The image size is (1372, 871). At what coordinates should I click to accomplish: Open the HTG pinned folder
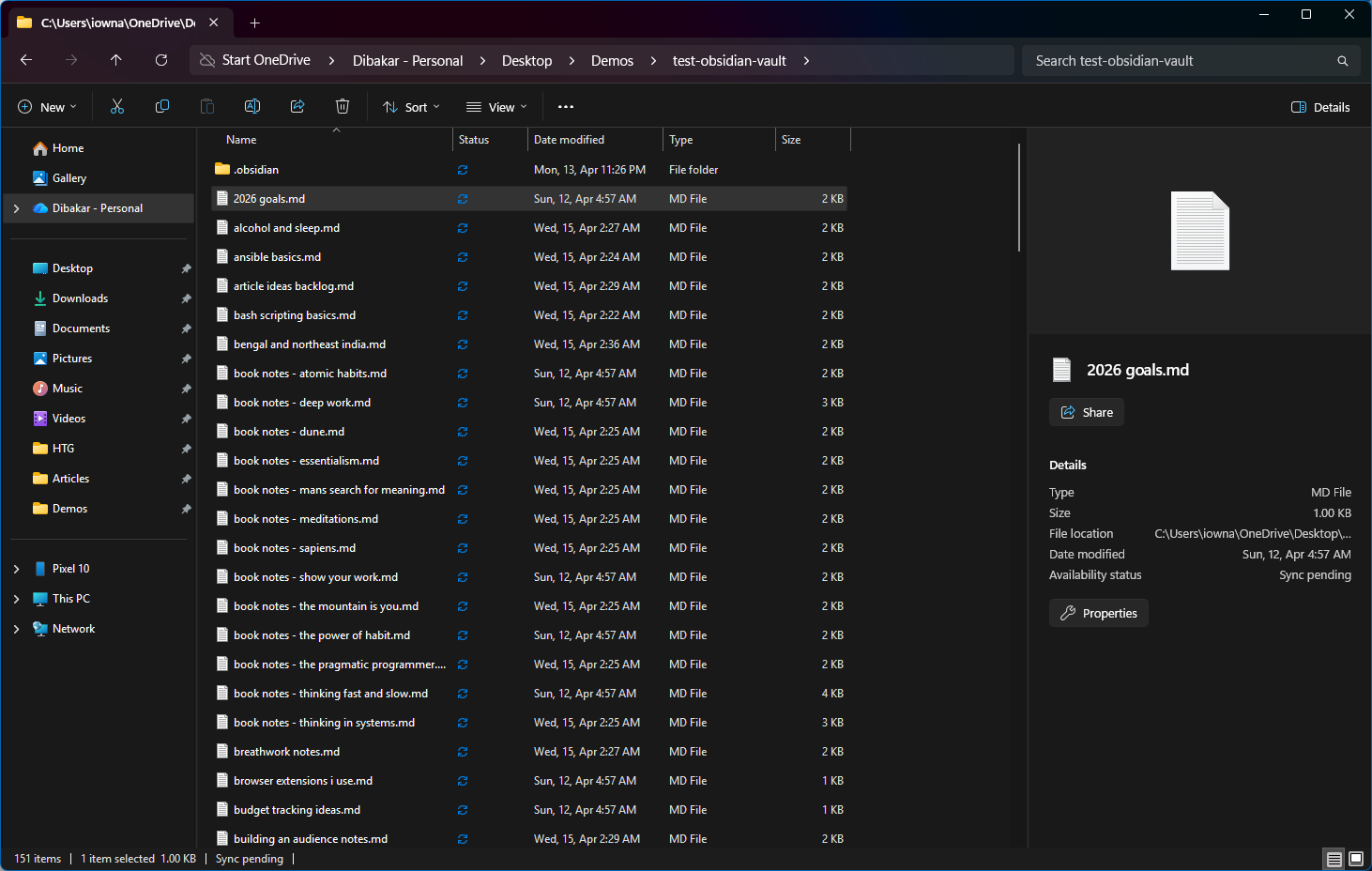pyautogui.click(x=63, y=449)
